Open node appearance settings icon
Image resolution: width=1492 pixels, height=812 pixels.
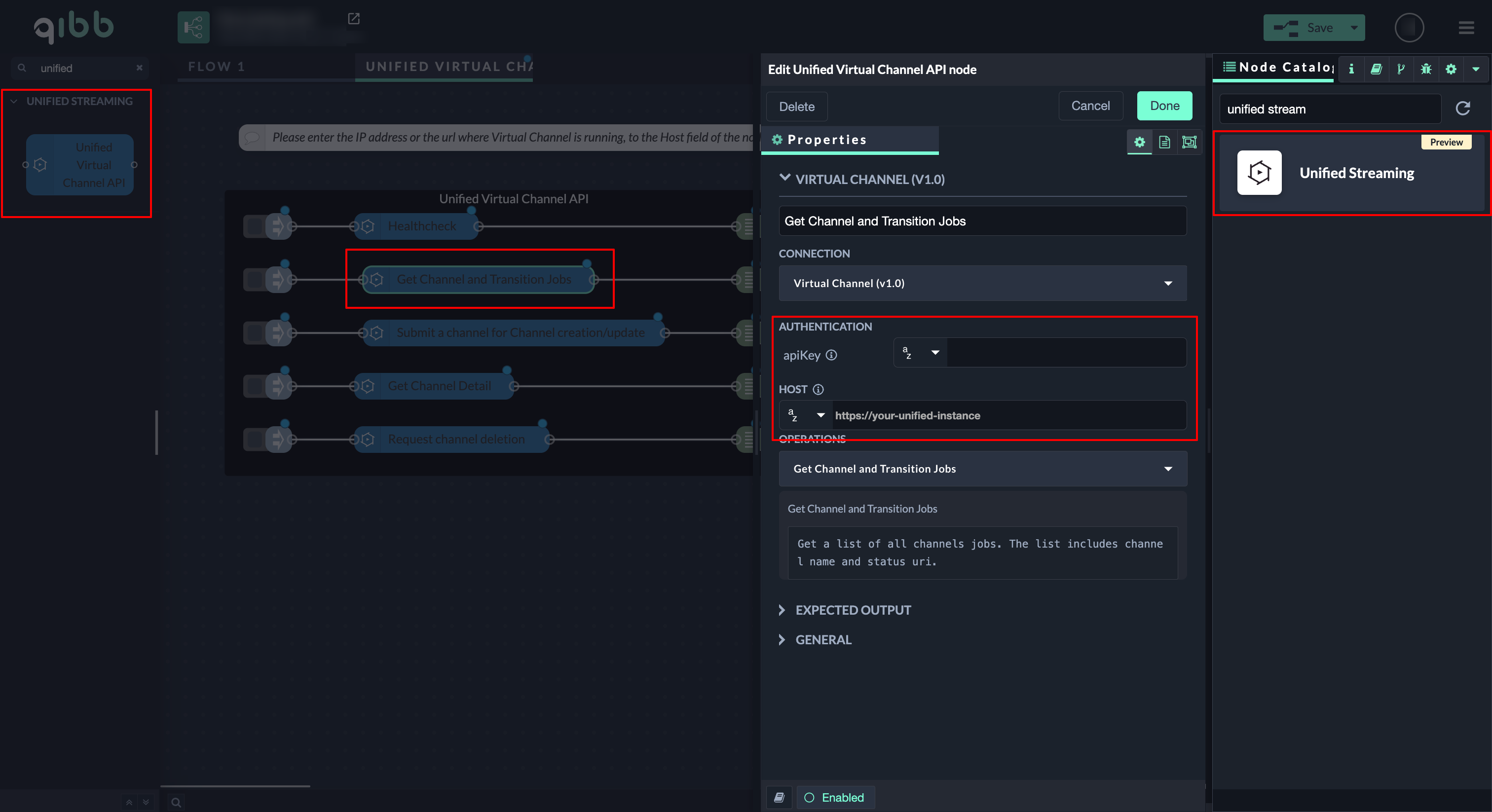[x=1189, y=142]
